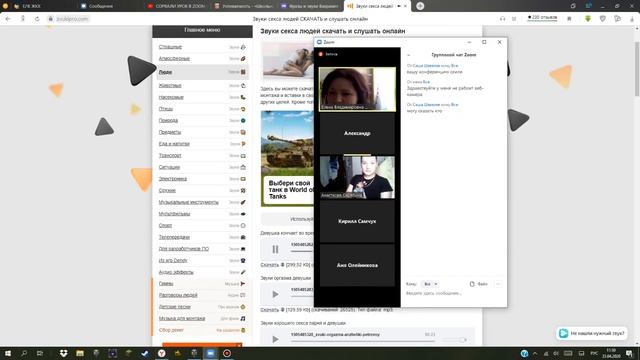Open a new browser tab

[420, 6]
